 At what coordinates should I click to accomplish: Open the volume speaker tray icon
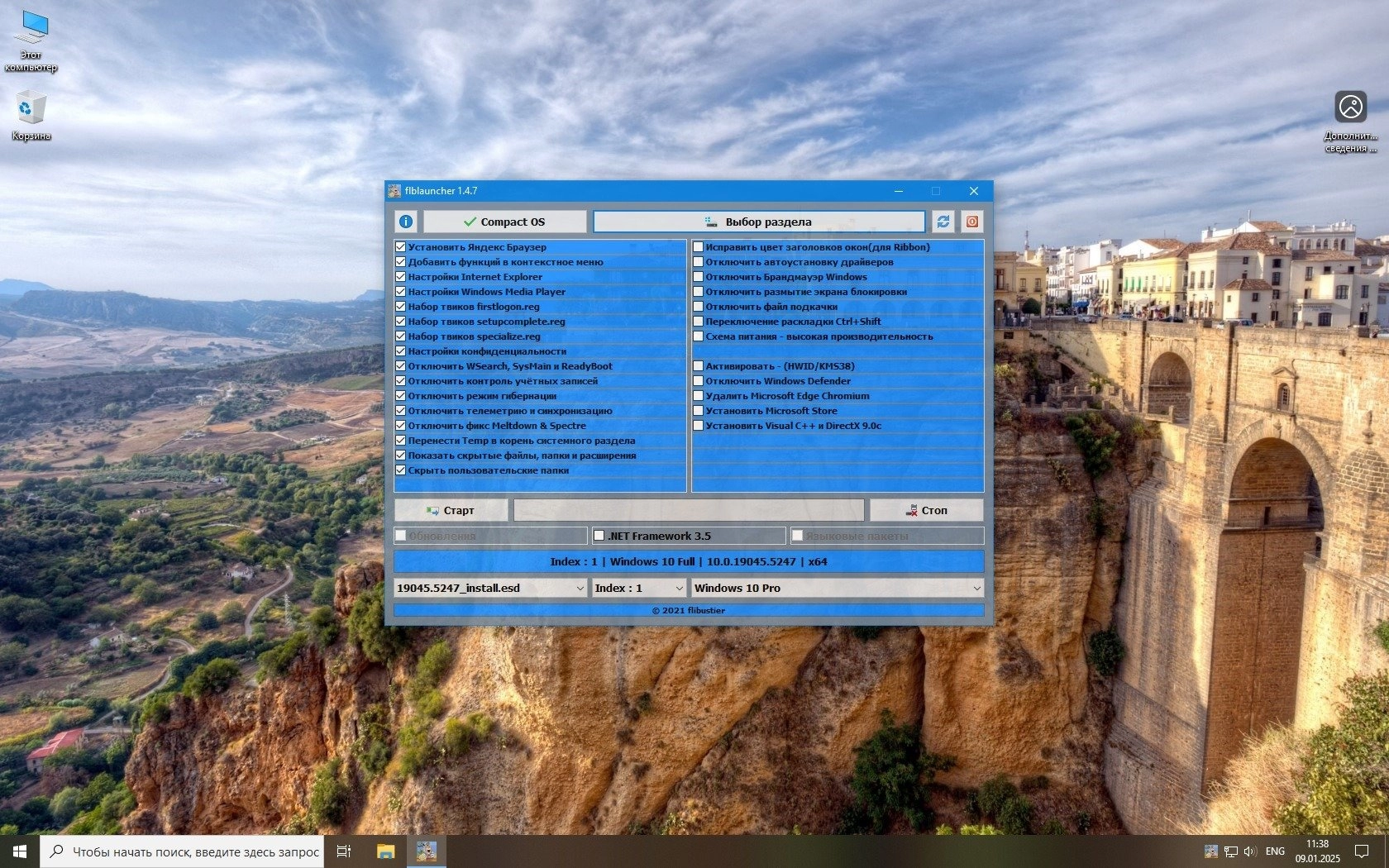(1250, 851)
